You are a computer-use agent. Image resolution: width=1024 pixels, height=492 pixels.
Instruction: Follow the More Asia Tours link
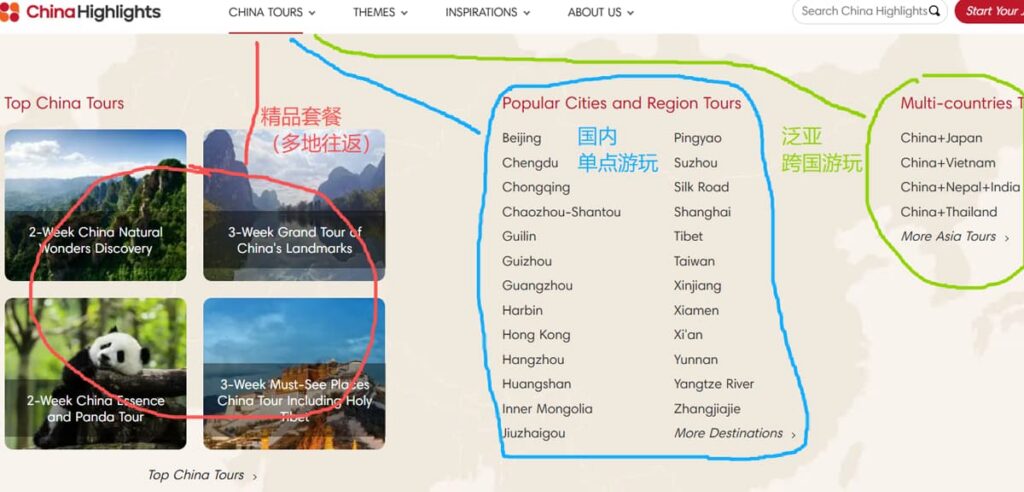coord(948,237)
